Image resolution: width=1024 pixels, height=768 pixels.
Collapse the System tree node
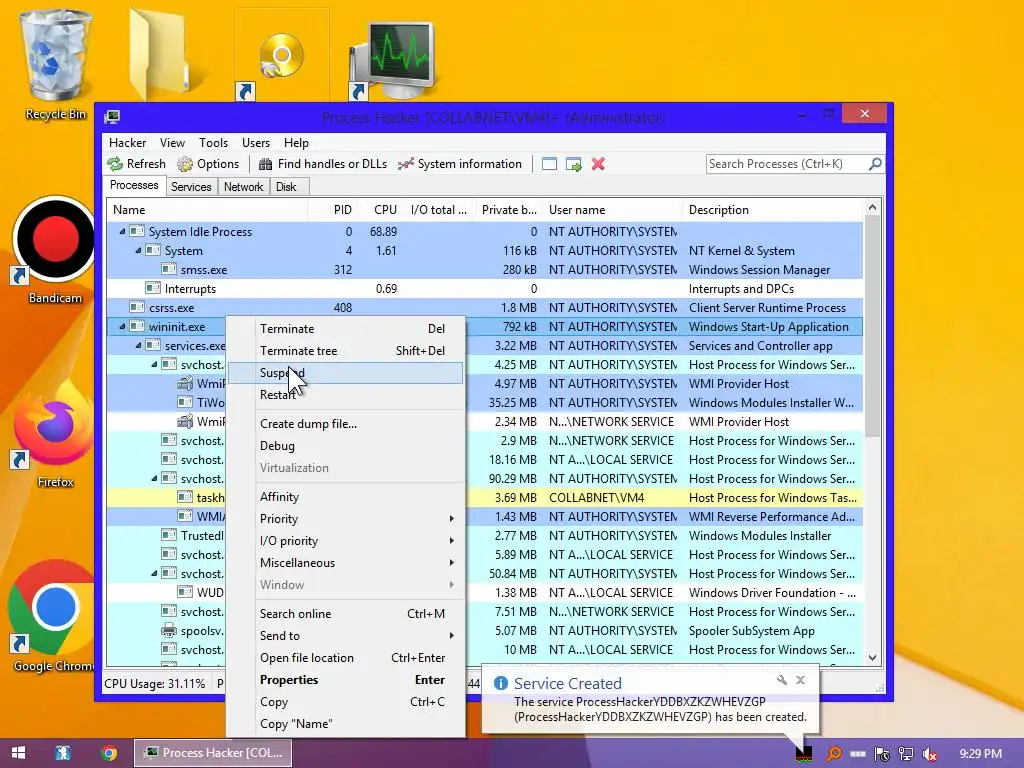pyautogui.click(x=138, y=250)
